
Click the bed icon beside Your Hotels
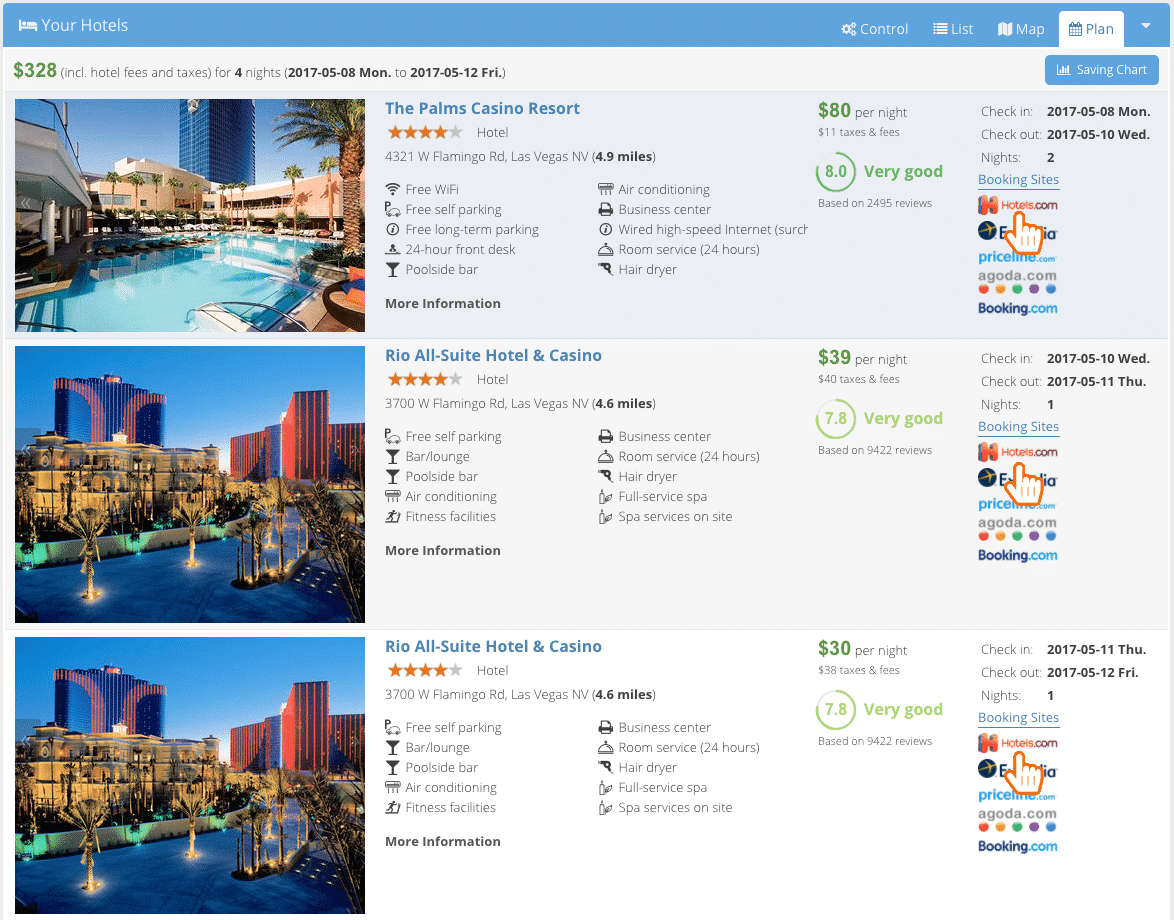tap(28, 25)
